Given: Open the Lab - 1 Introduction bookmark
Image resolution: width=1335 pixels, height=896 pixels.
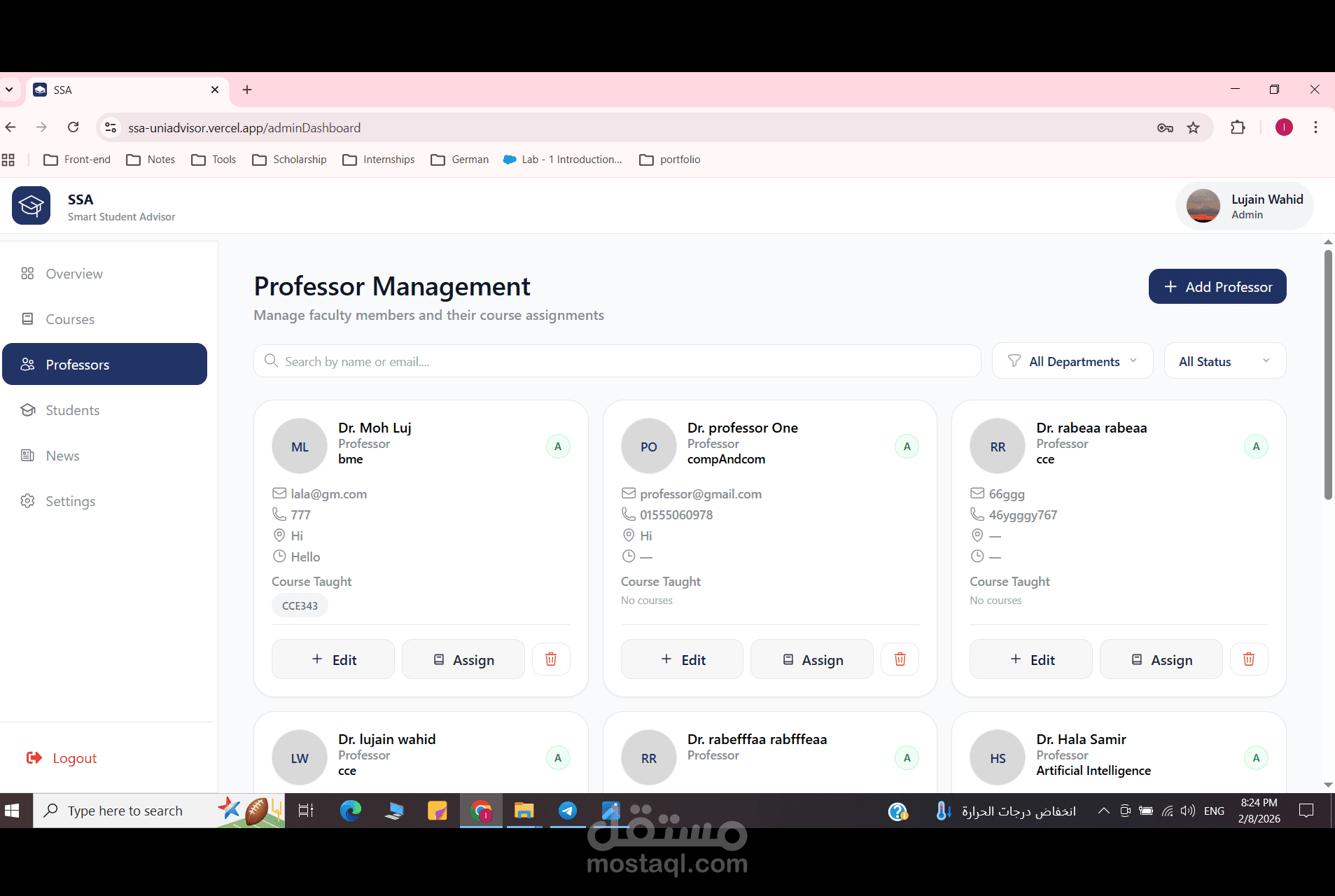Looking at the screenshot, I should pyautogui.click(x=563, y=160).
